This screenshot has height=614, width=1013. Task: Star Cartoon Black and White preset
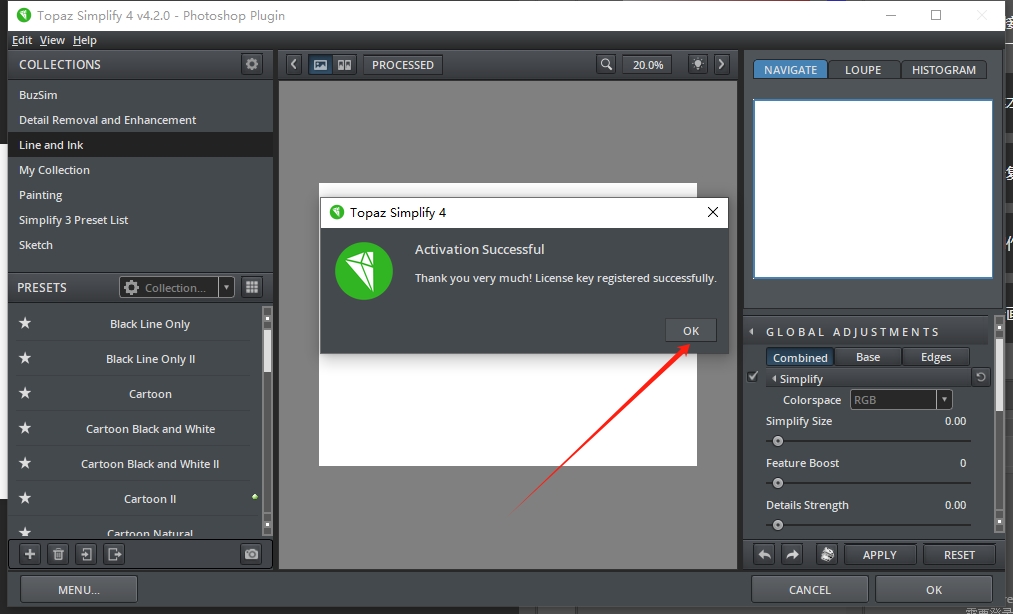[x=25, y=428]
